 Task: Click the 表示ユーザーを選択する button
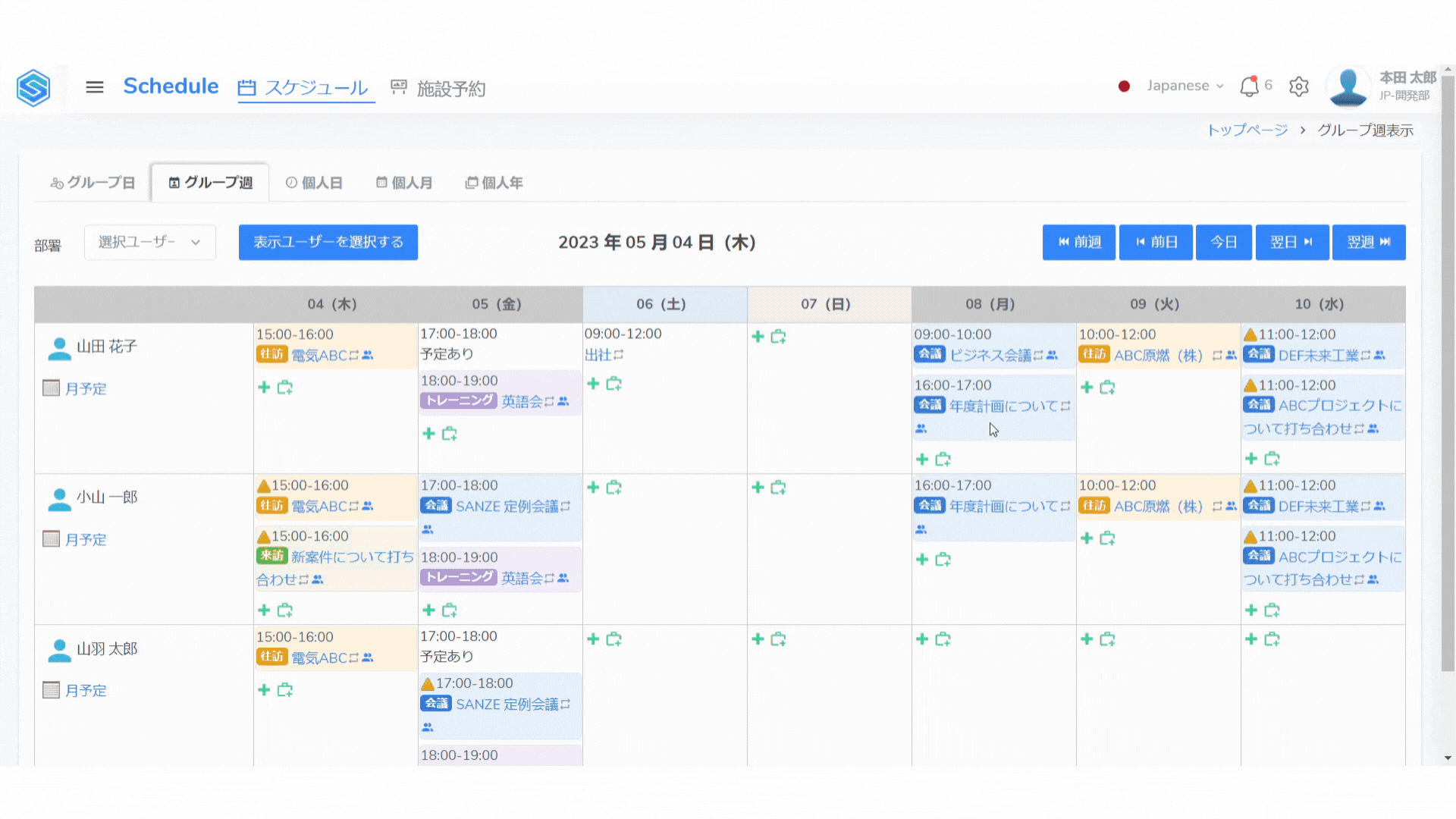328,242
